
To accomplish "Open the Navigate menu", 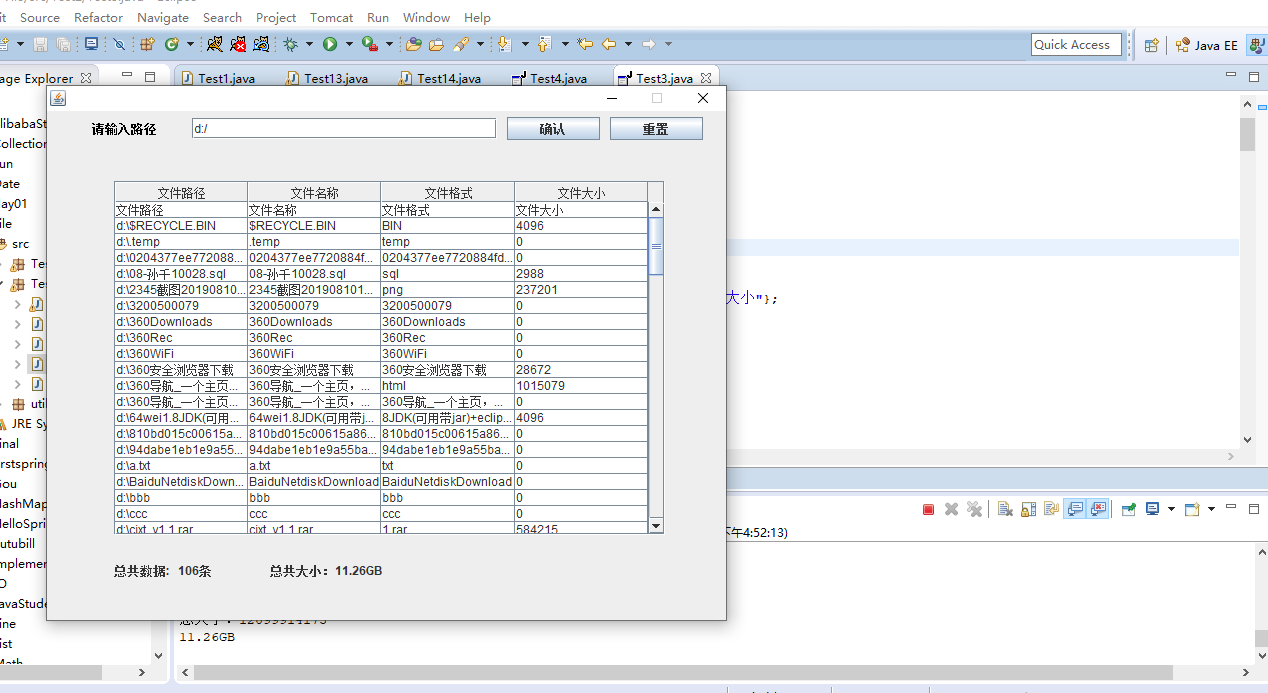I will [163, 17].
